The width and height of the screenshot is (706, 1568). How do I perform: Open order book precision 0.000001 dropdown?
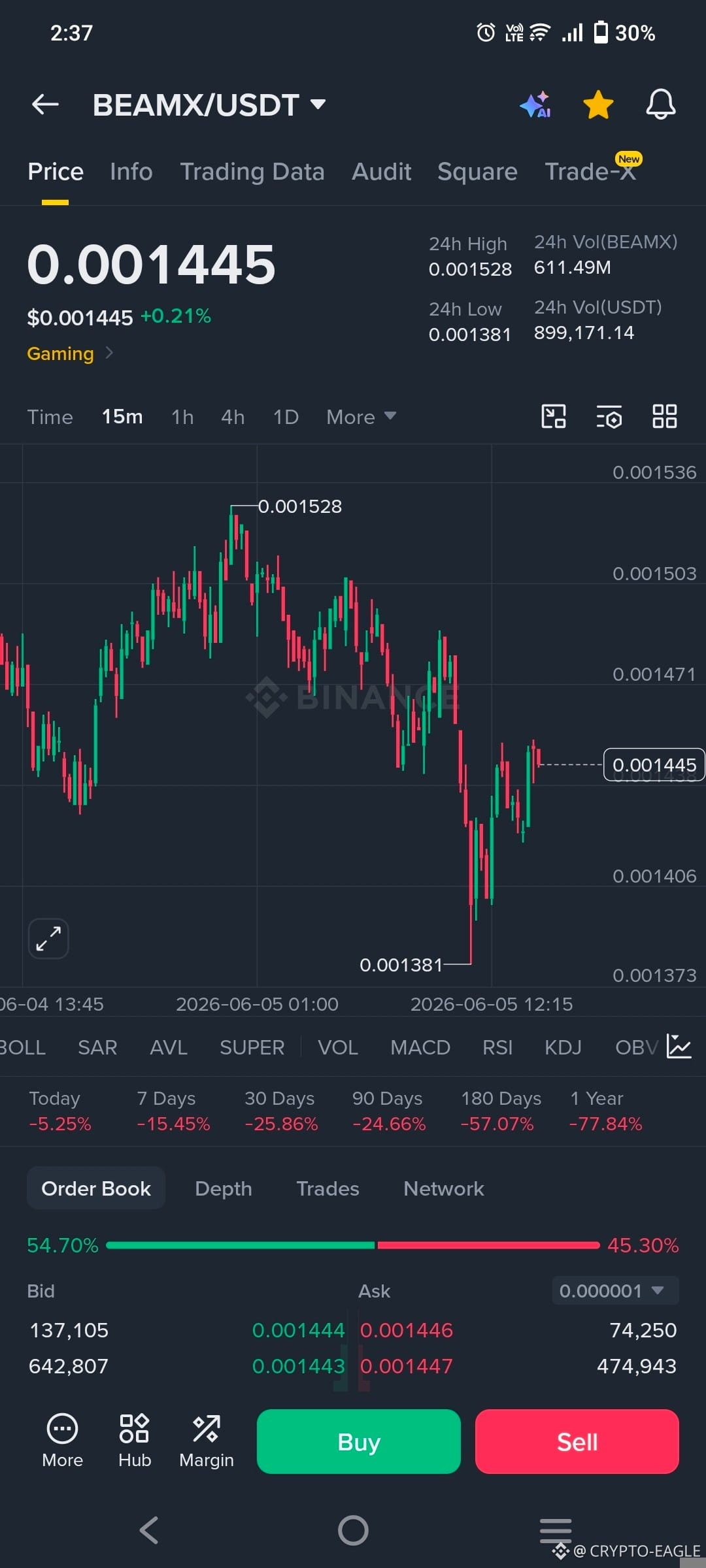[x=615, y=1290]
